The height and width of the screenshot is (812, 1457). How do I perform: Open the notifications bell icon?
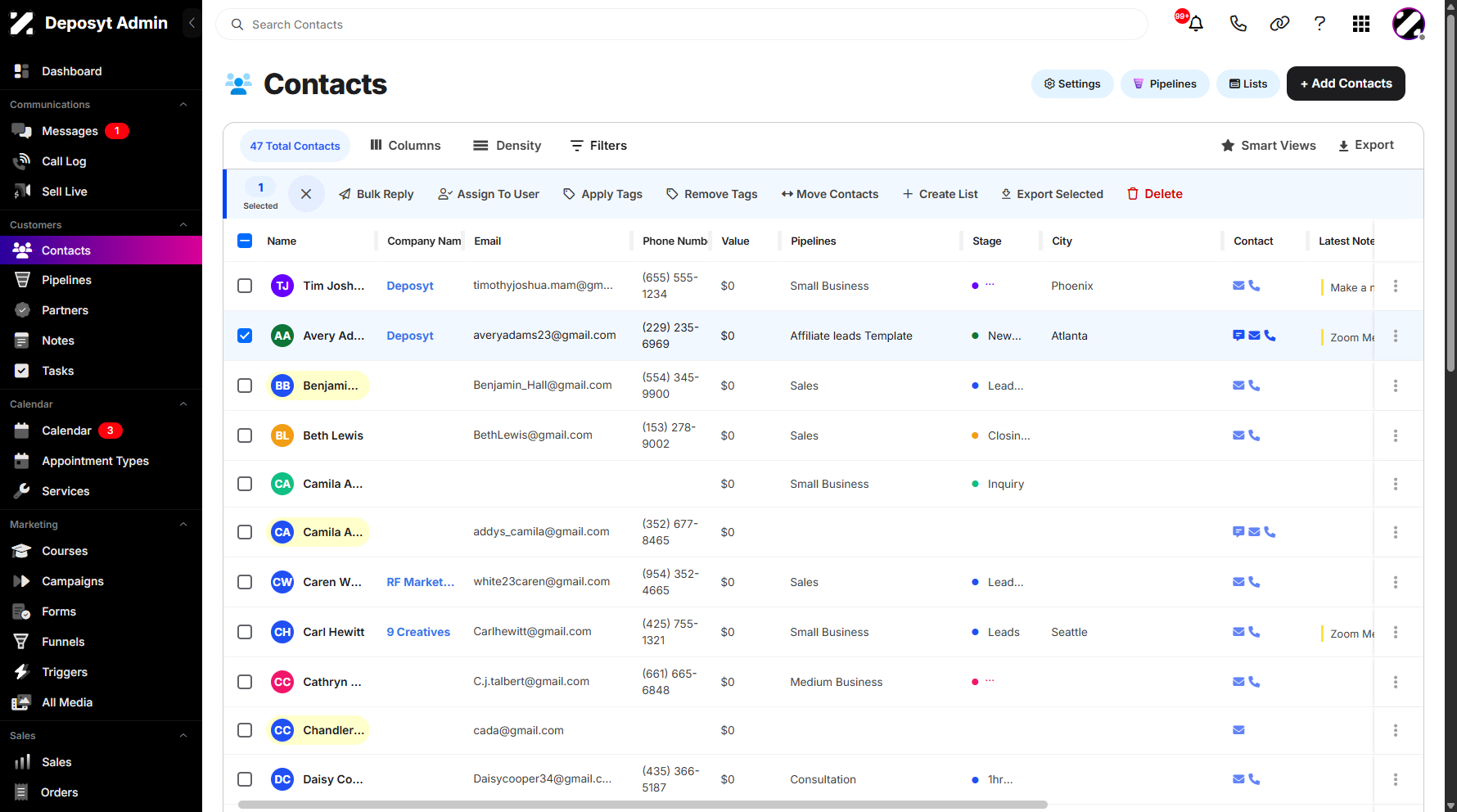[1196, 24]
